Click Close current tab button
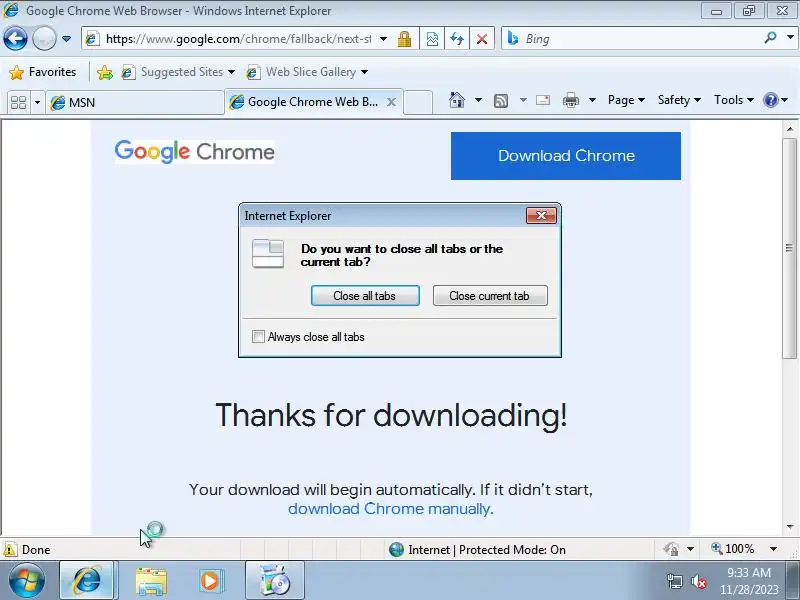 click(490, 296)
